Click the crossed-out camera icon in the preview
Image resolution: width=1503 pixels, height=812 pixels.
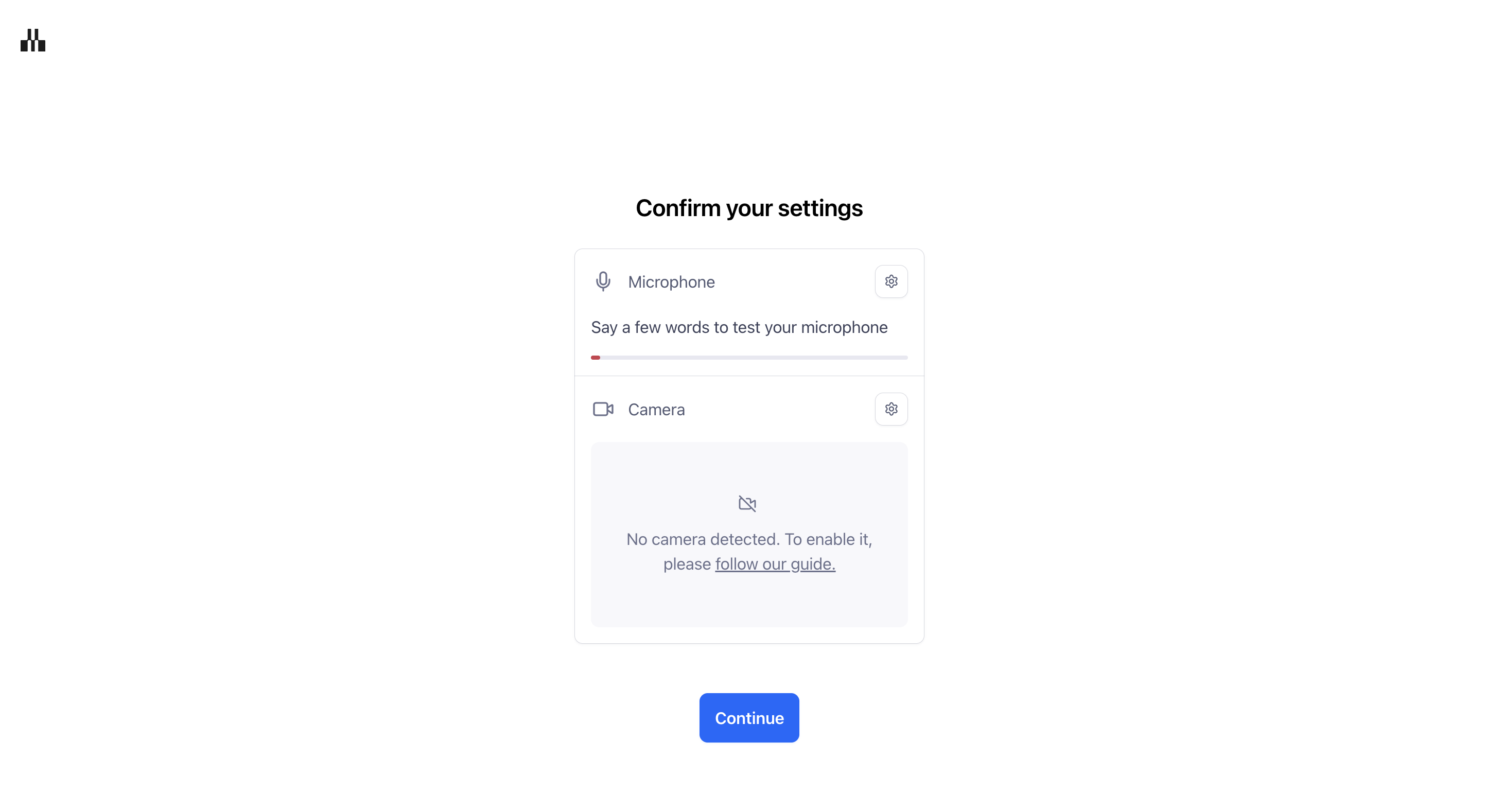[x=747, y=503]
